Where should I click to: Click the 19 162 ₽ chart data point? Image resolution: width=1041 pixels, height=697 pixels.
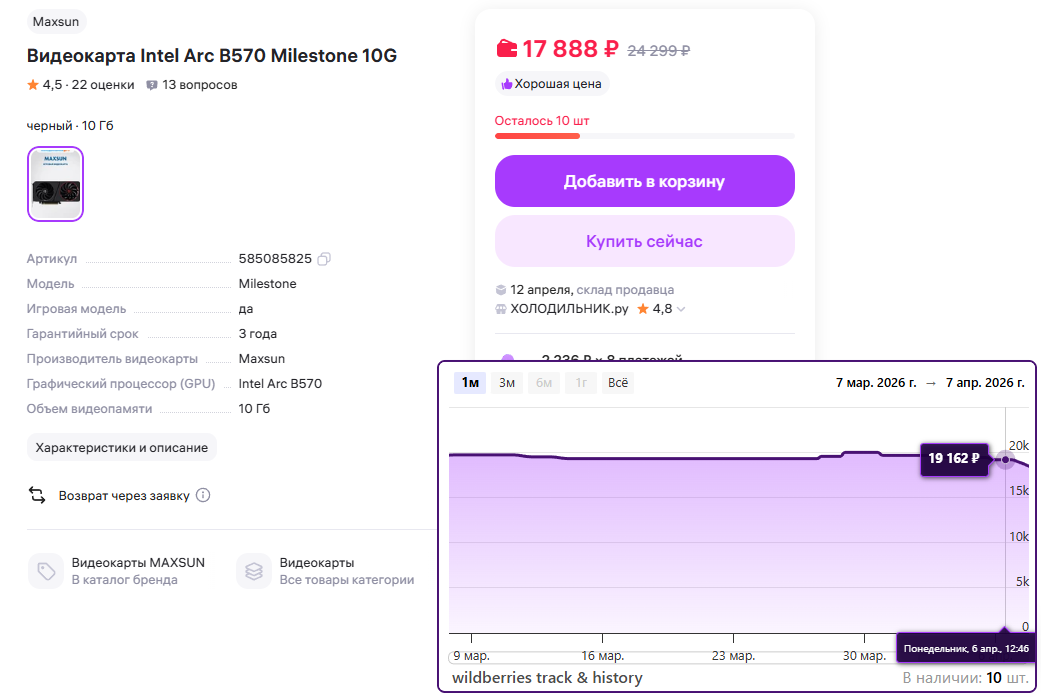(x=1005, y=460)
